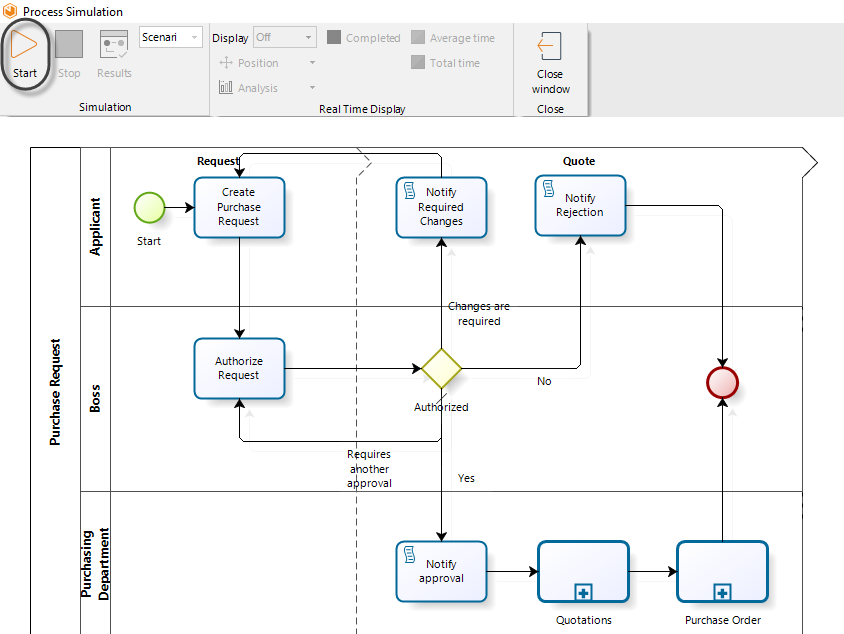Click the 'No' flow label
Screen dimensions: 844x634
(x=544, y=381)
